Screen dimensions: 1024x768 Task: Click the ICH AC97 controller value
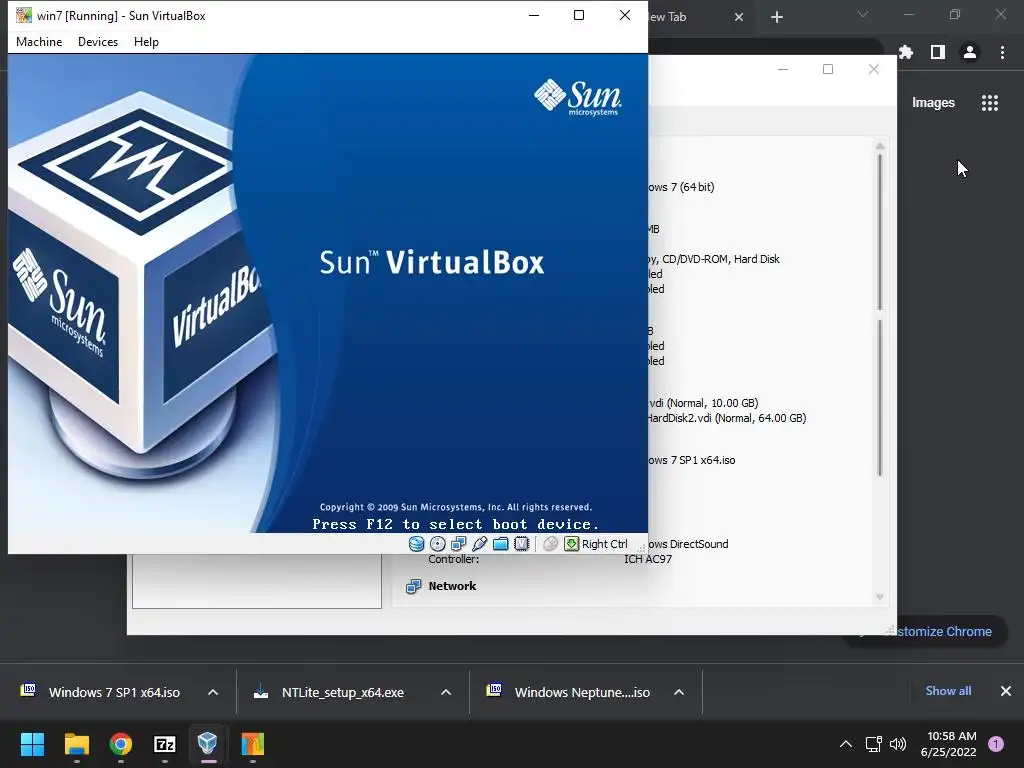pyautogui.click(x=648, y=559)
